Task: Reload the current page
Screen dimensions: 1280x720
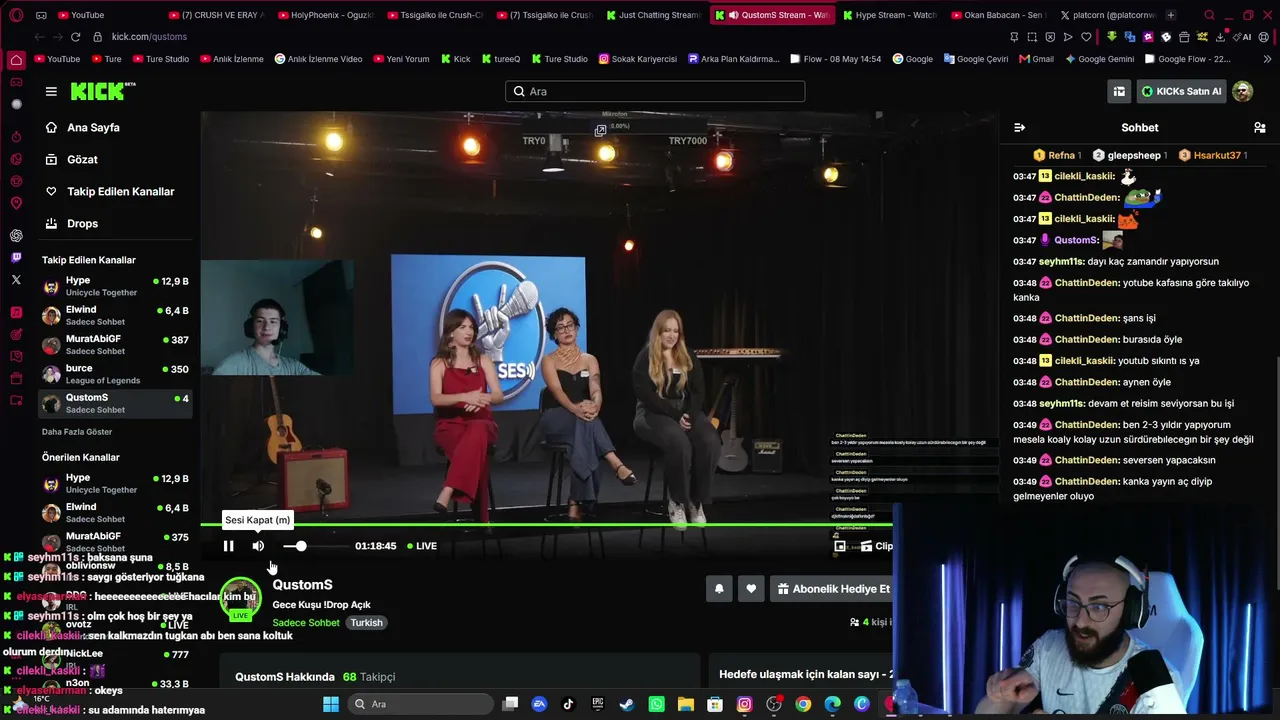Action: [75, 37]
